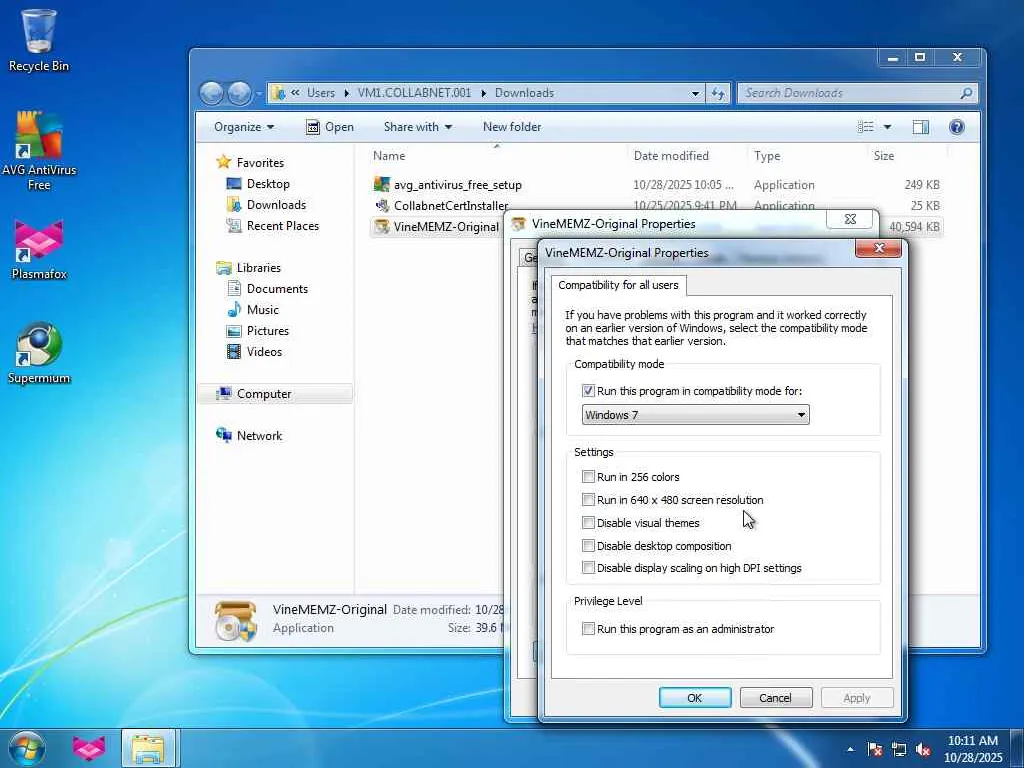Click Cancel in compatibility dialog
1024x768 pixels.
pos(775,697)
